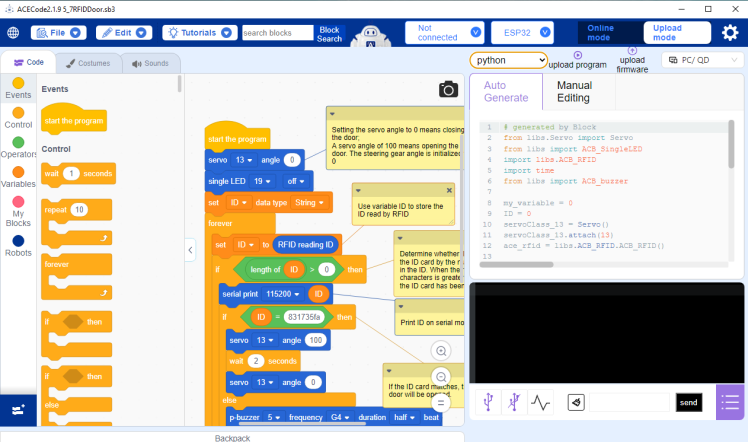Open the python language dropdown

tap(509, 60)
